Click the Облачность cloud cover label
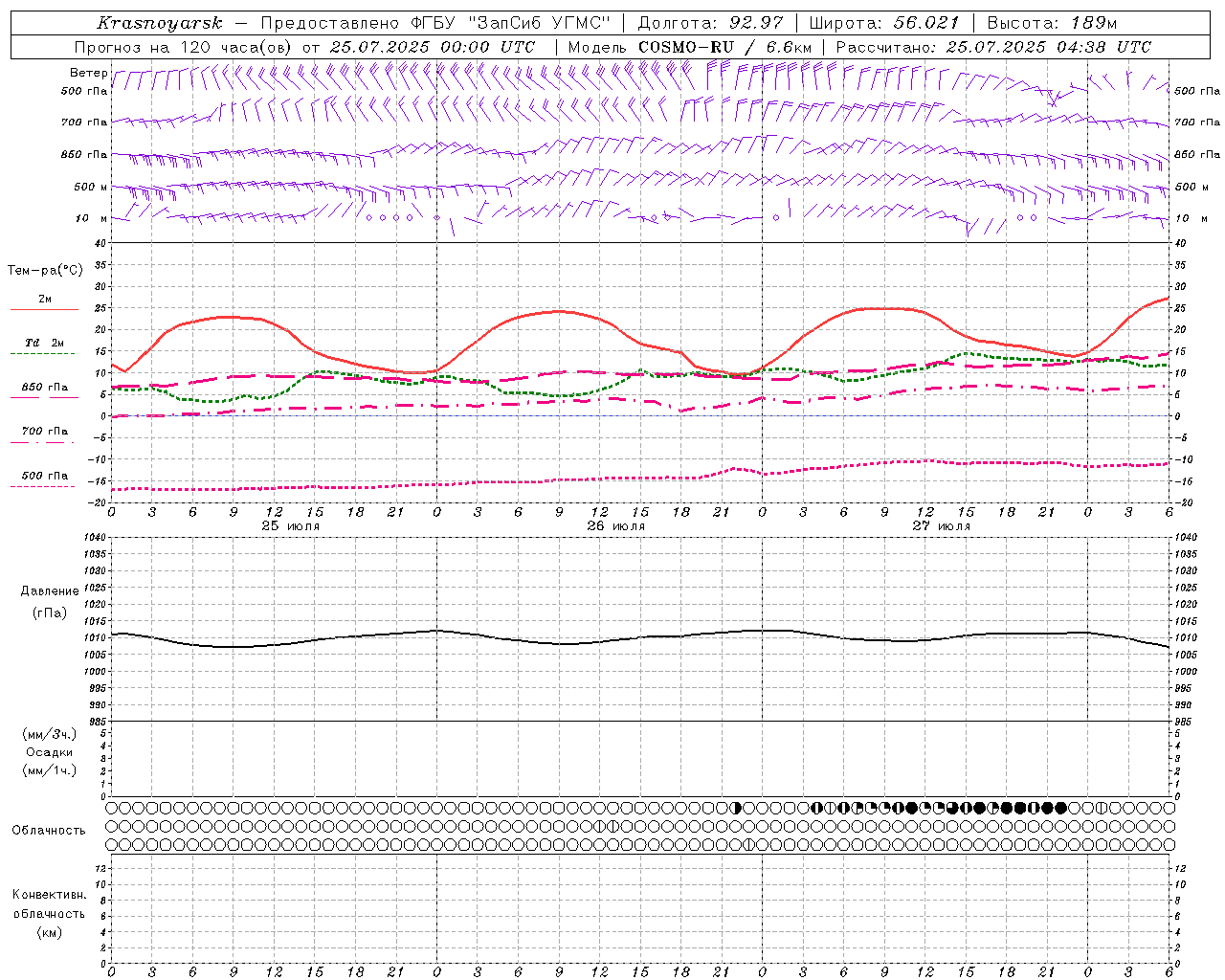Screen dimensions: 1225x980 (x=48, y=831)
